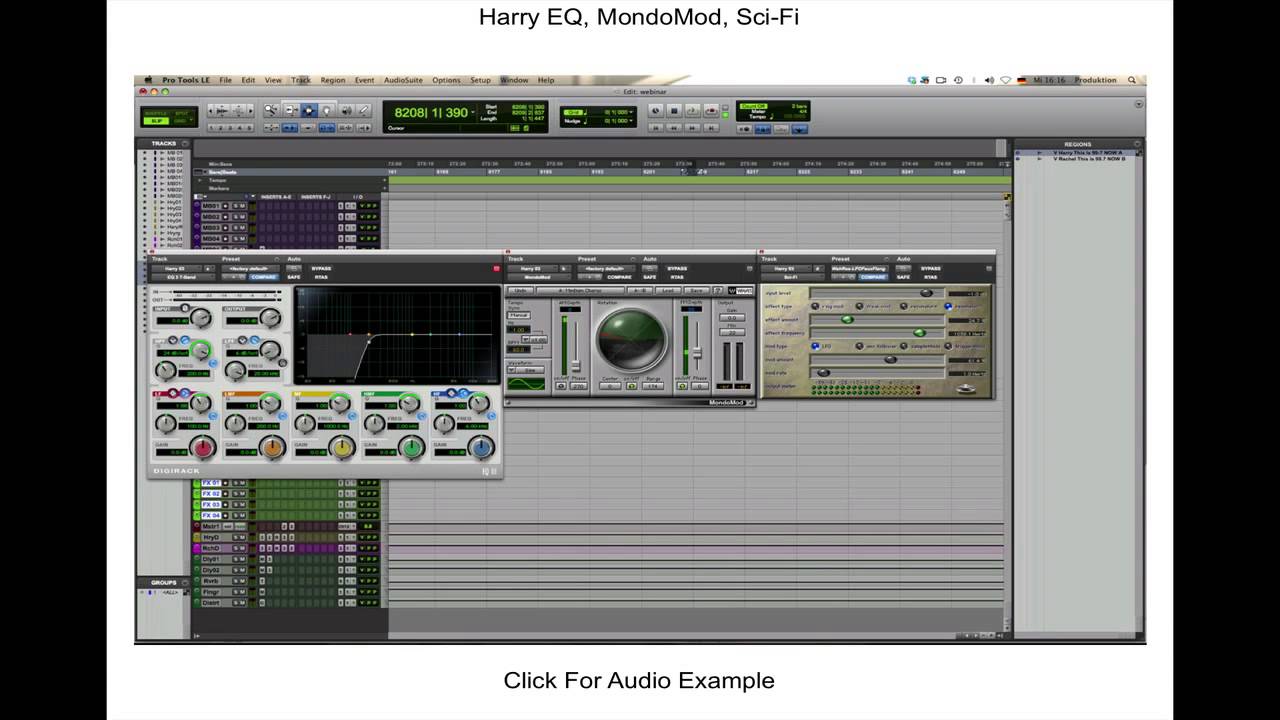Click Load in MondoMod toolbar
The width and height of the screenshot is (1280, 720).
tap(668, 290)
